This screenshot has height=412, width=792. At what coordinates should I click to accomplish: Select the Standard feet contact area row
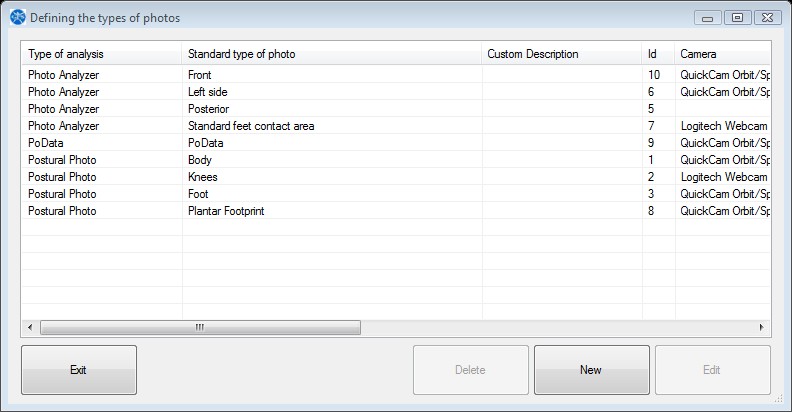[x=396, y=126]
